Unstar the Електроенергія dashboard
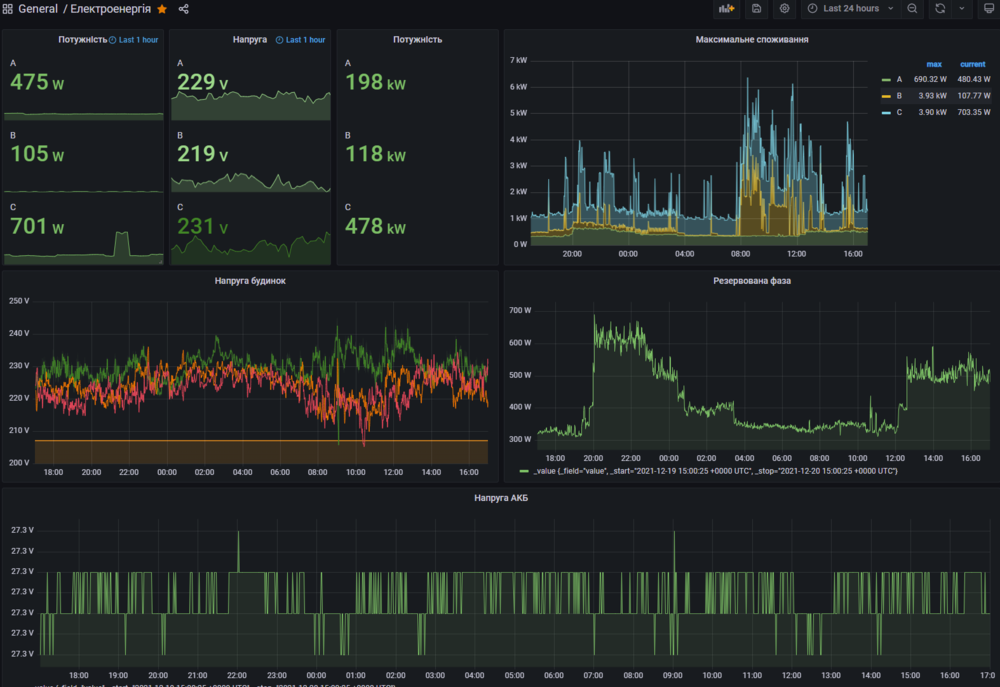1000x687 pixels. (162, 9)
